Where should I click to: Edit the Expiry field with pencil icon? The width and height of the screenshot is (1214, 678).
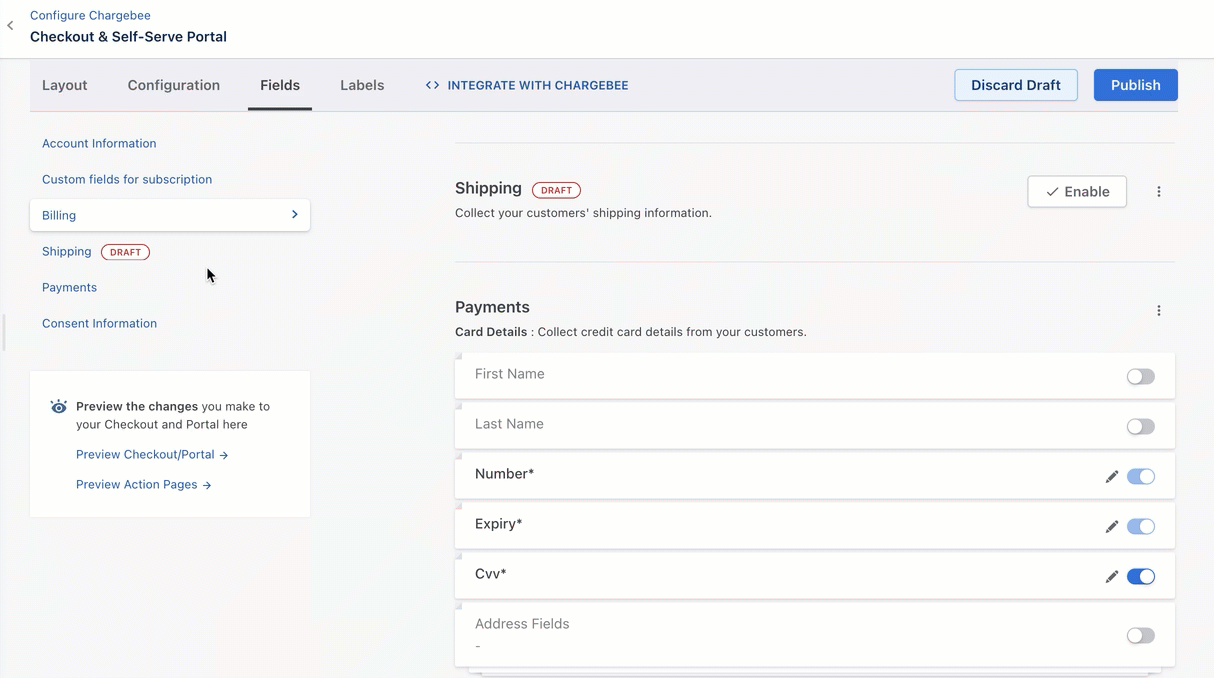[x=1111, y=527]
